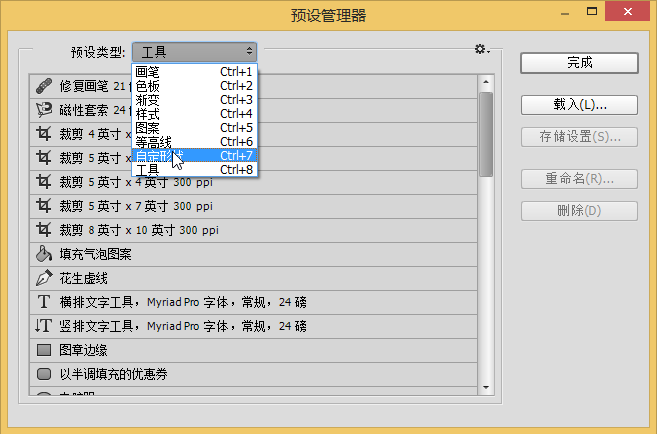Choose 等高线 from the preset type list
The height and width of the screenshot is (434, 657).
(194, 142)
